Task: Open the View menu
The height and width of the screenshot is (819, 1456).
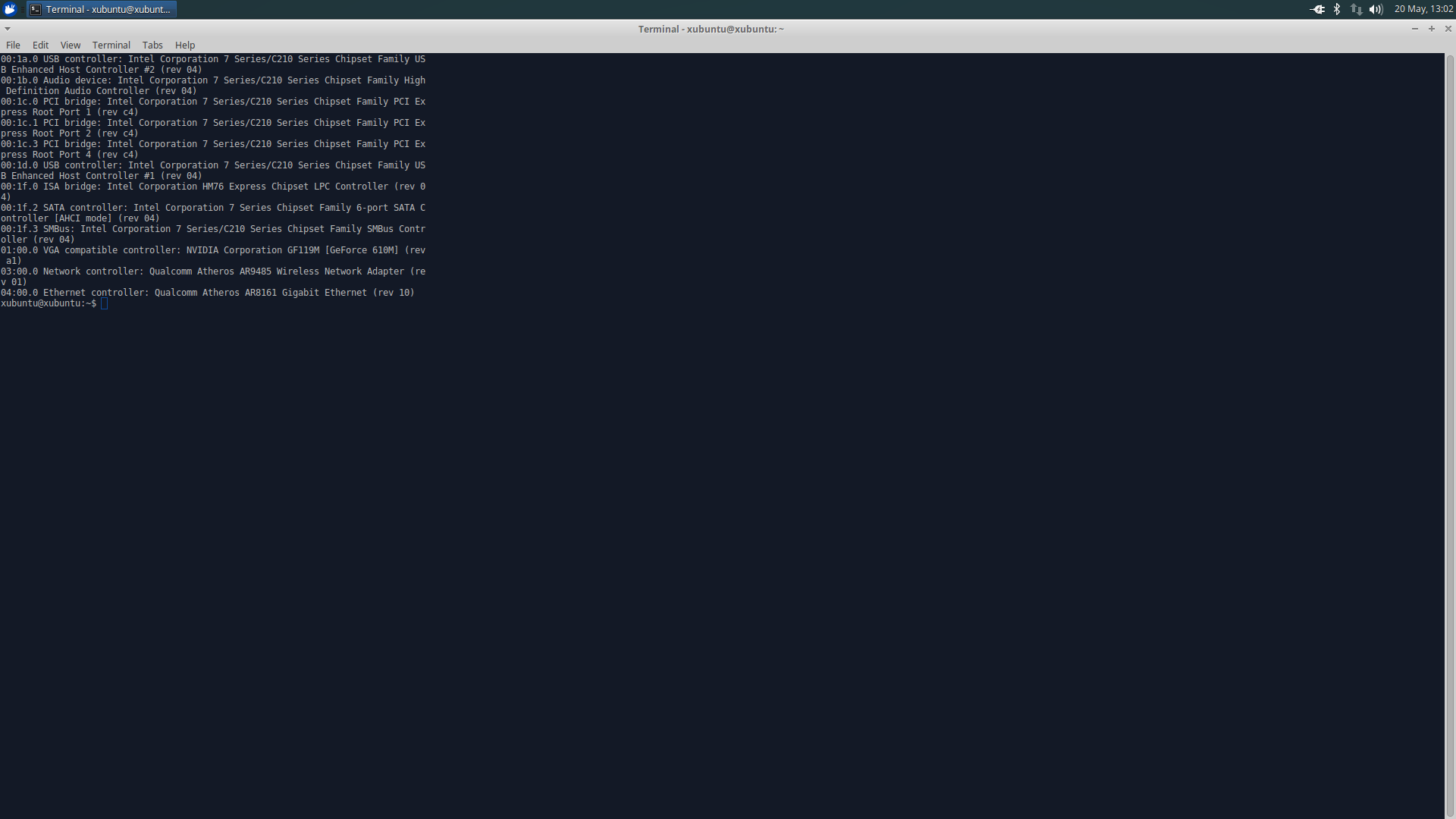Action: [70, 45]
